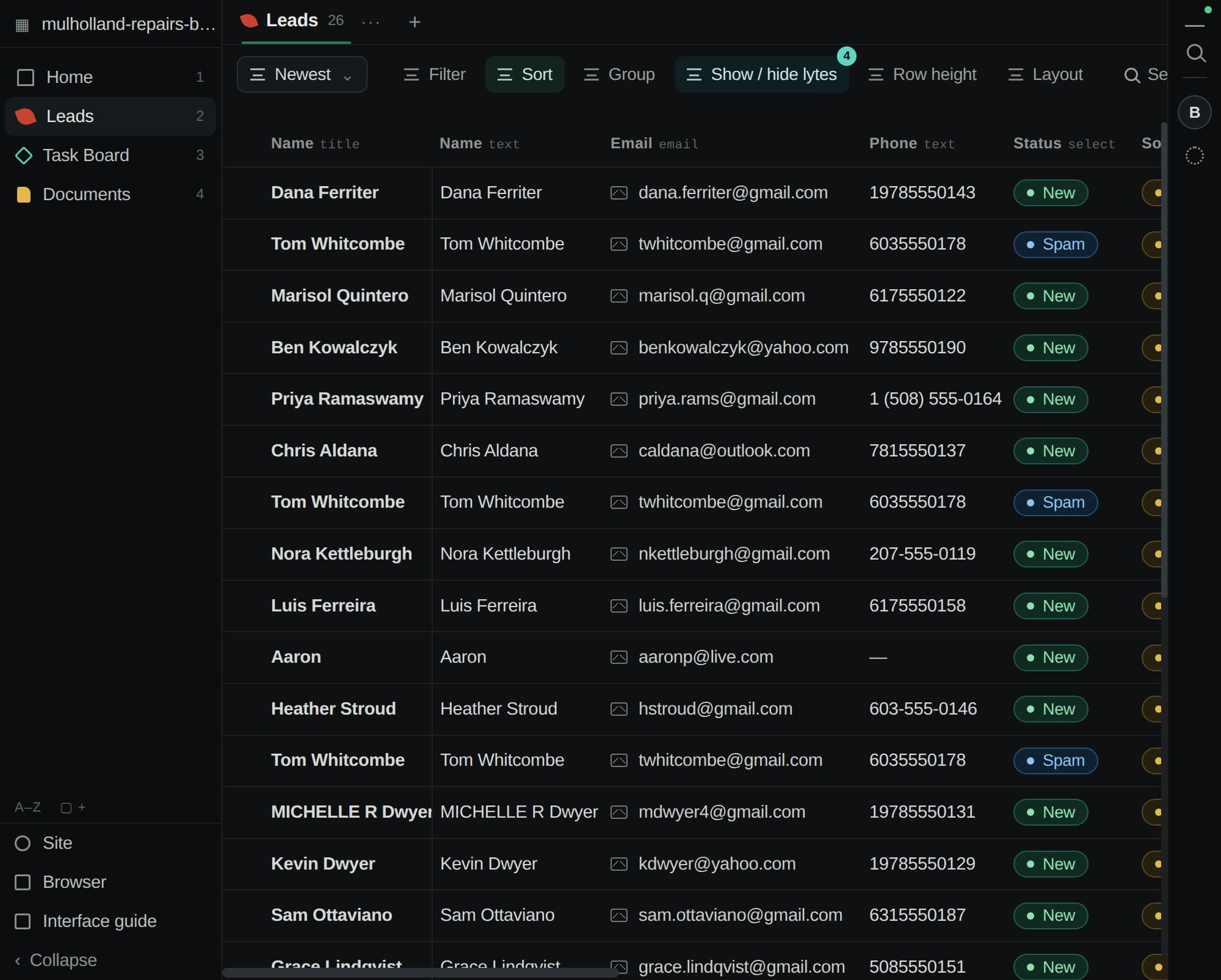The height and width of the screenshot is (980, 1221).
Task: Open the Newest view dropdown
Action: tap(302, 74)
